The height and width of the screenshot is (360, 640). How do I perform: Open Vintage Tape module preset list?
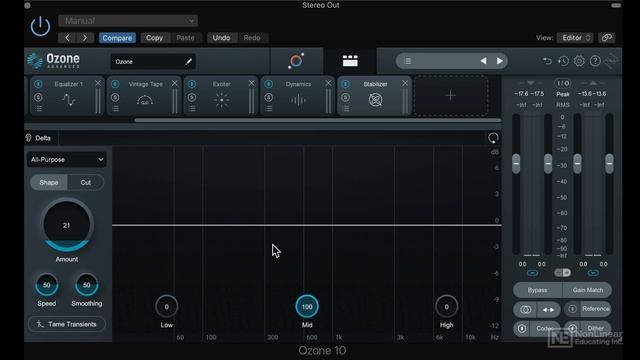[116, 109]
